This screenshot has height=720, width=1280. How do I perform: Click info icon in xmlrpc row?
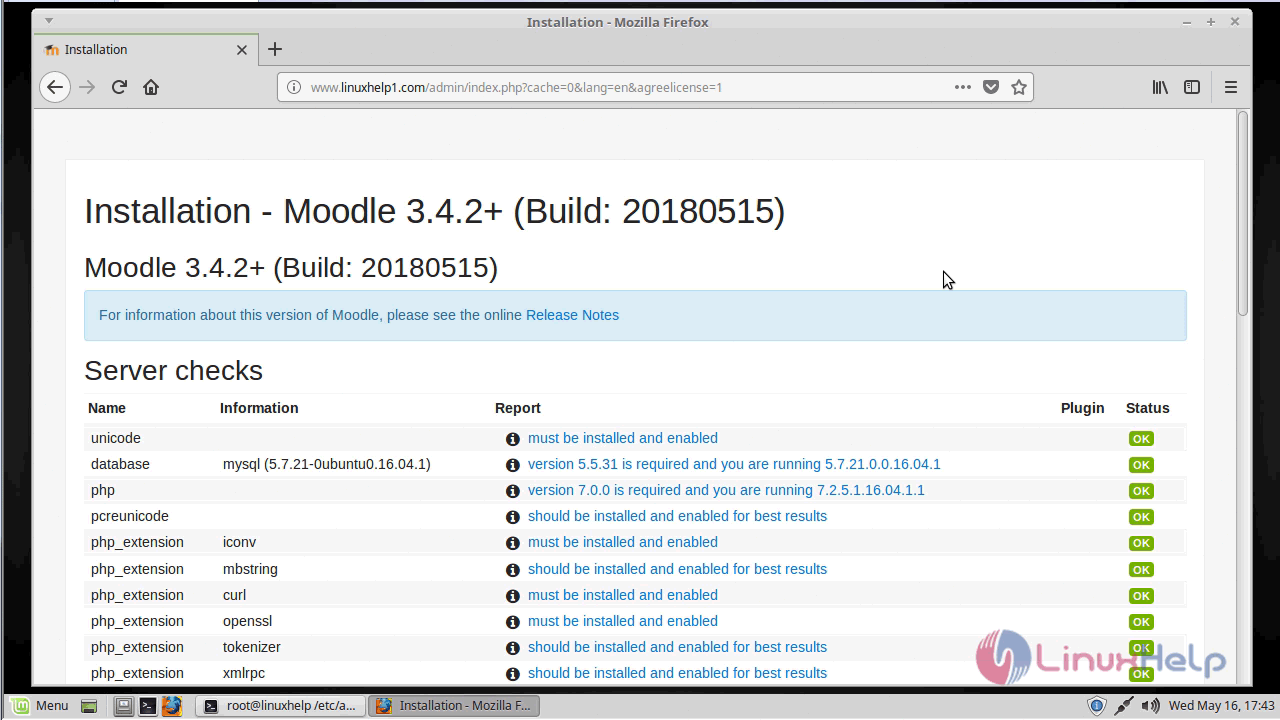click(x=512, y=674)
